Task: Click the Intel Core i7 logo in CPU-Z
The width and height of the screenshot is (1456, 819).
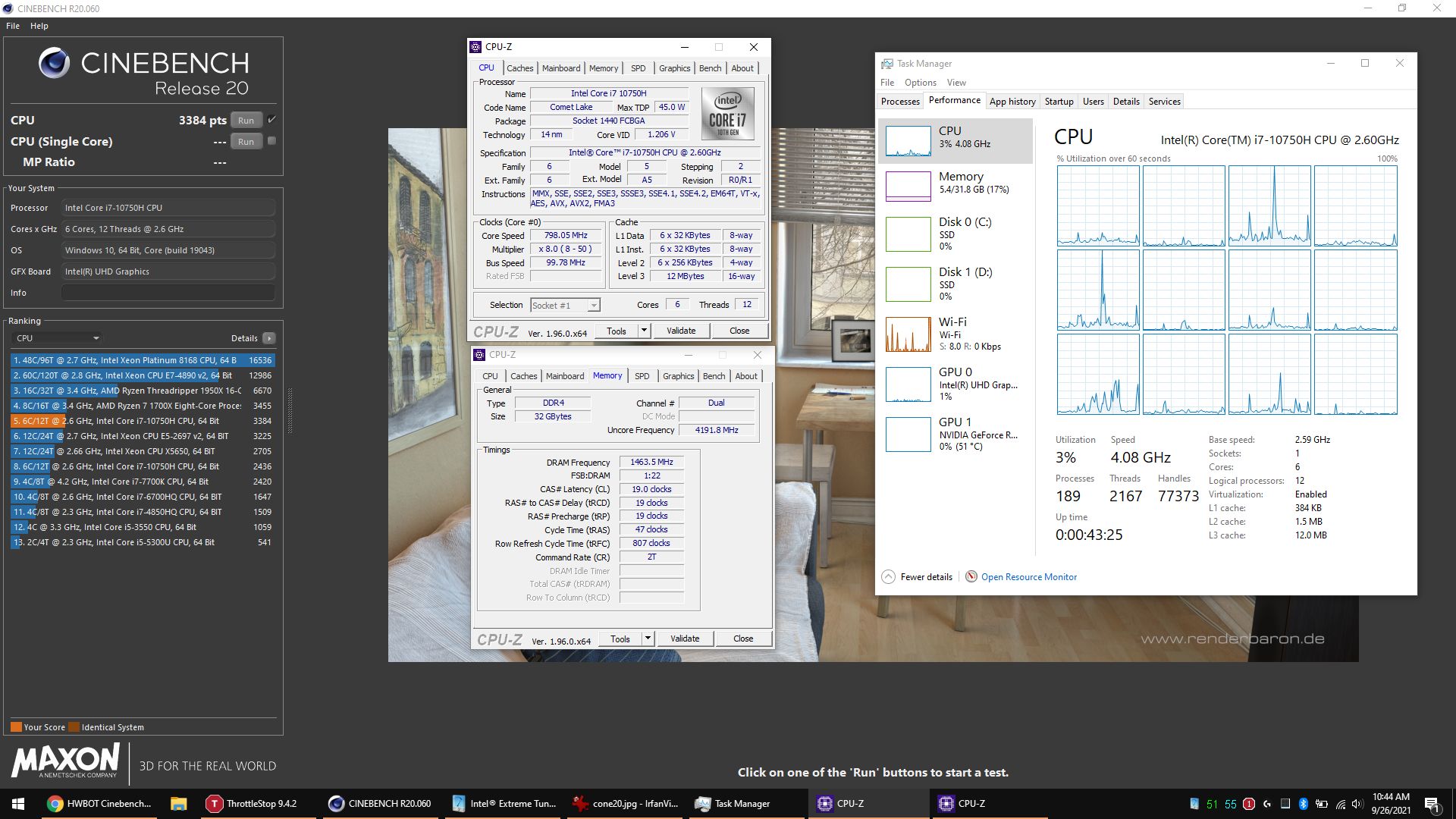Action: point(727,114)
